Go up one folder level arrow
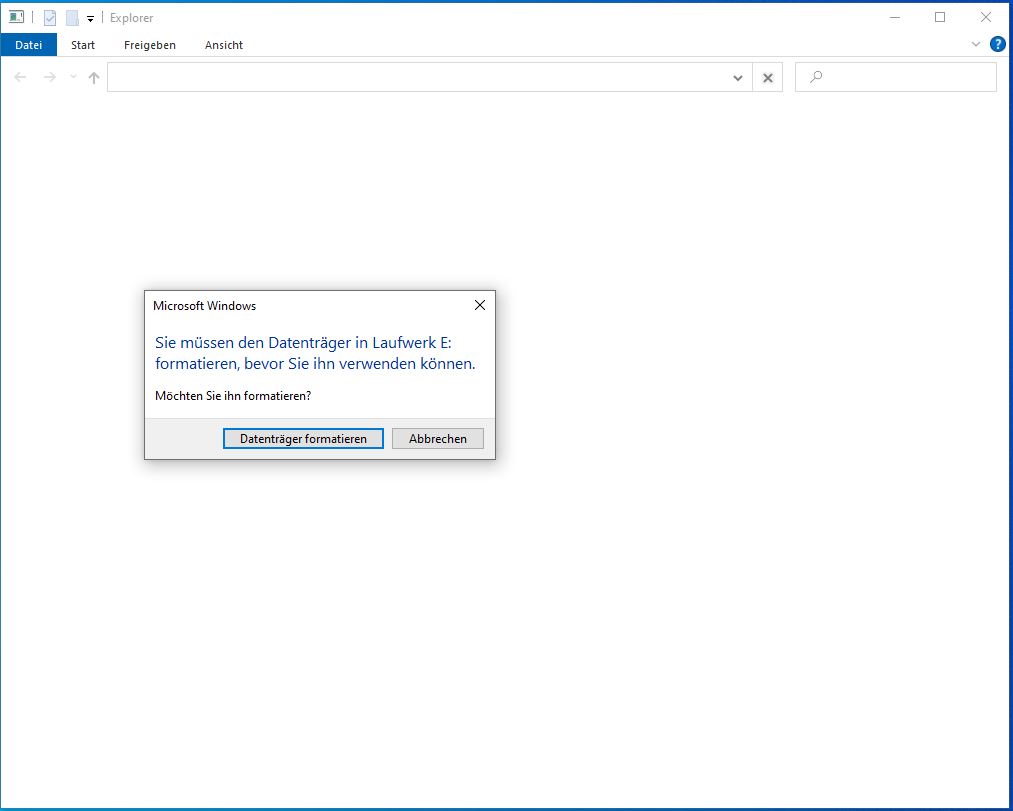 (x=94, y=78)
